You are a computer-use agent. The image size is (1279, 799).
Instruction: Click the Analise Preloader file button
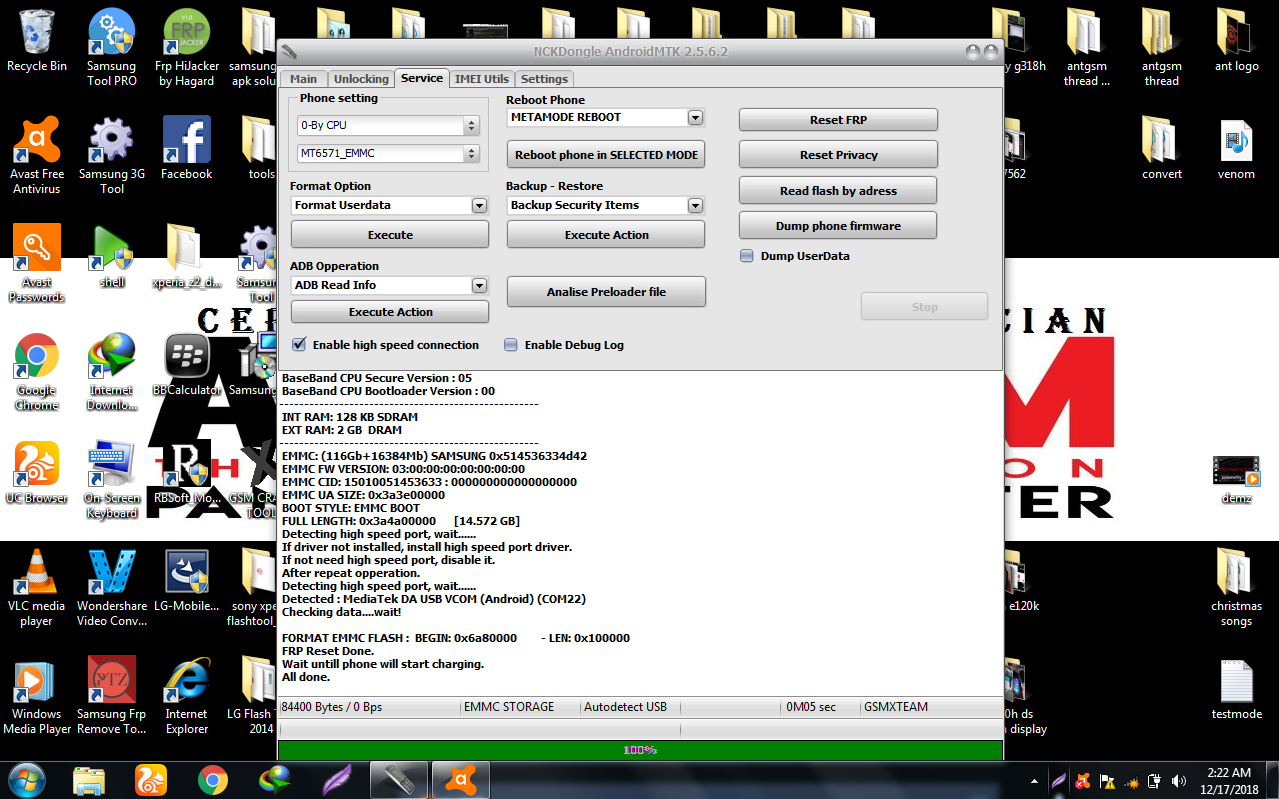pos(606,292)
